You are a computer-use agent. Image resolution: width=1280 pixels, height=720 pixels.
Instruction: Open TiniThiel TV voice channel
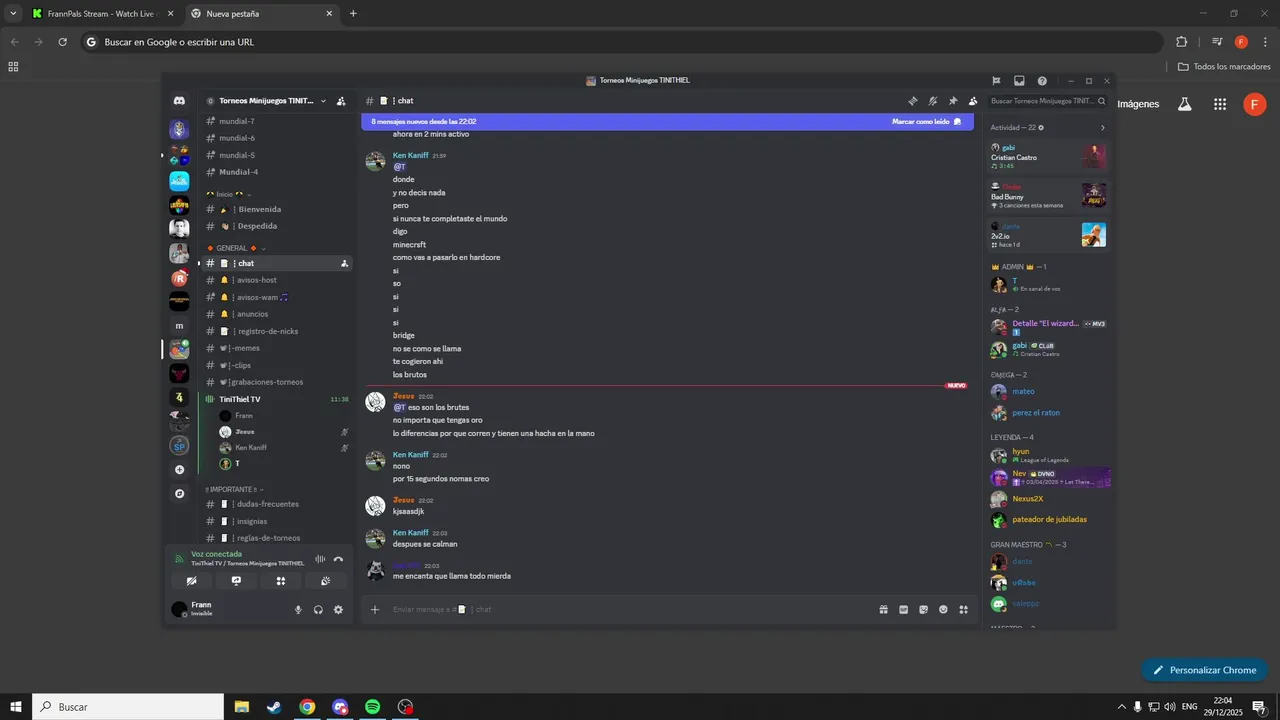click(277, 399)
